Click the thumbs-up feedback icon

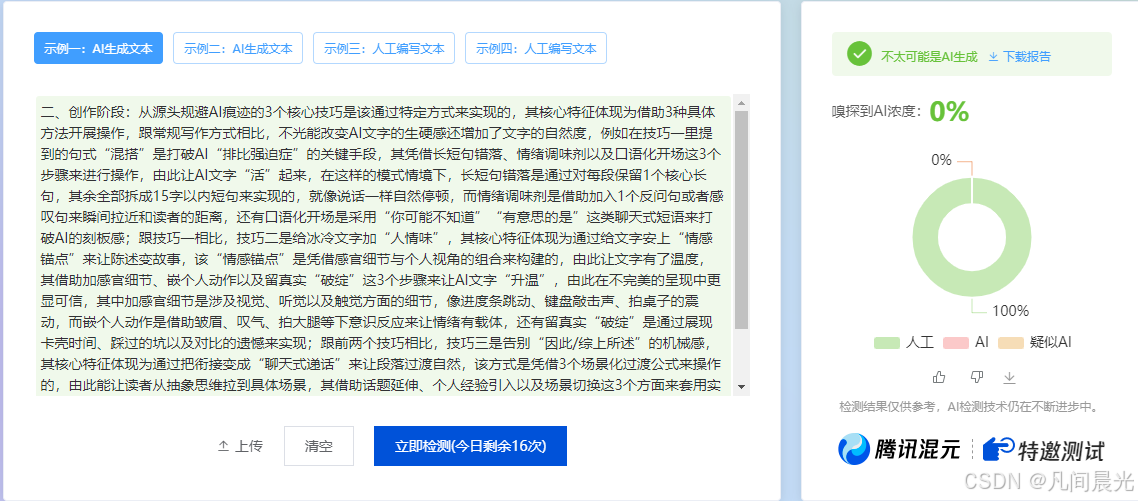point(940,377)
